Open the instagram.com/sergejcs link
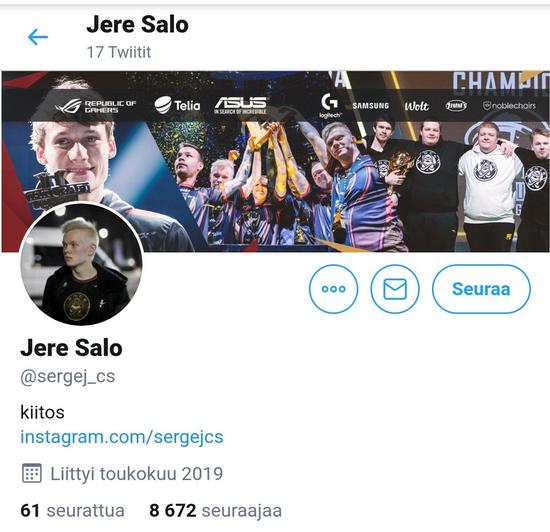 click(122, 437)
